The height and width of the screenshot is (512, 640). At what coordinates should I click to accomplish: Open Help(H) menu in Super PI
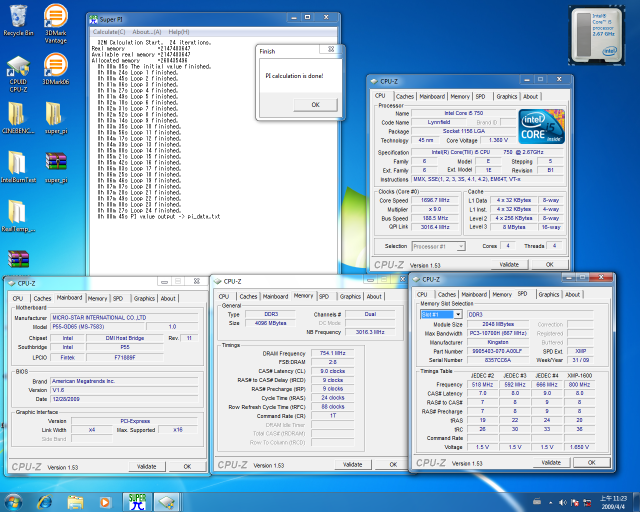[x=179, y=32]
